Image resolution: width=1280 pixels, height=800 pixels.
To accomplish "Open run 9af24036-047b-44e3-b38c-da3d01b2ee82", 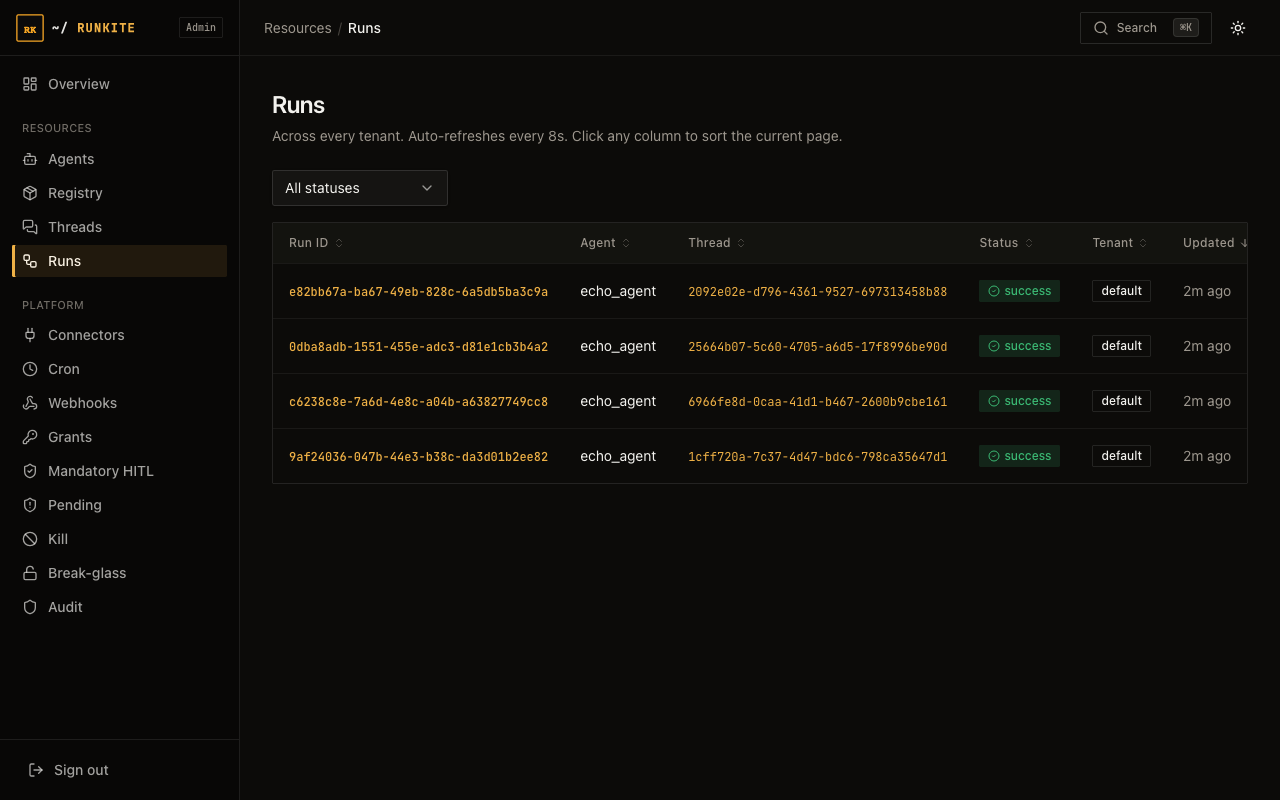I will [418, 457].
